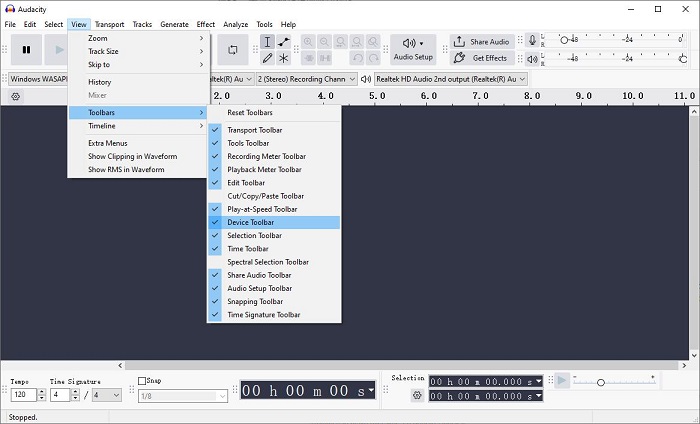The image size is (700, 424).
Task: Click the Zoom In magnifier icon
Action: tap(308, 42)
